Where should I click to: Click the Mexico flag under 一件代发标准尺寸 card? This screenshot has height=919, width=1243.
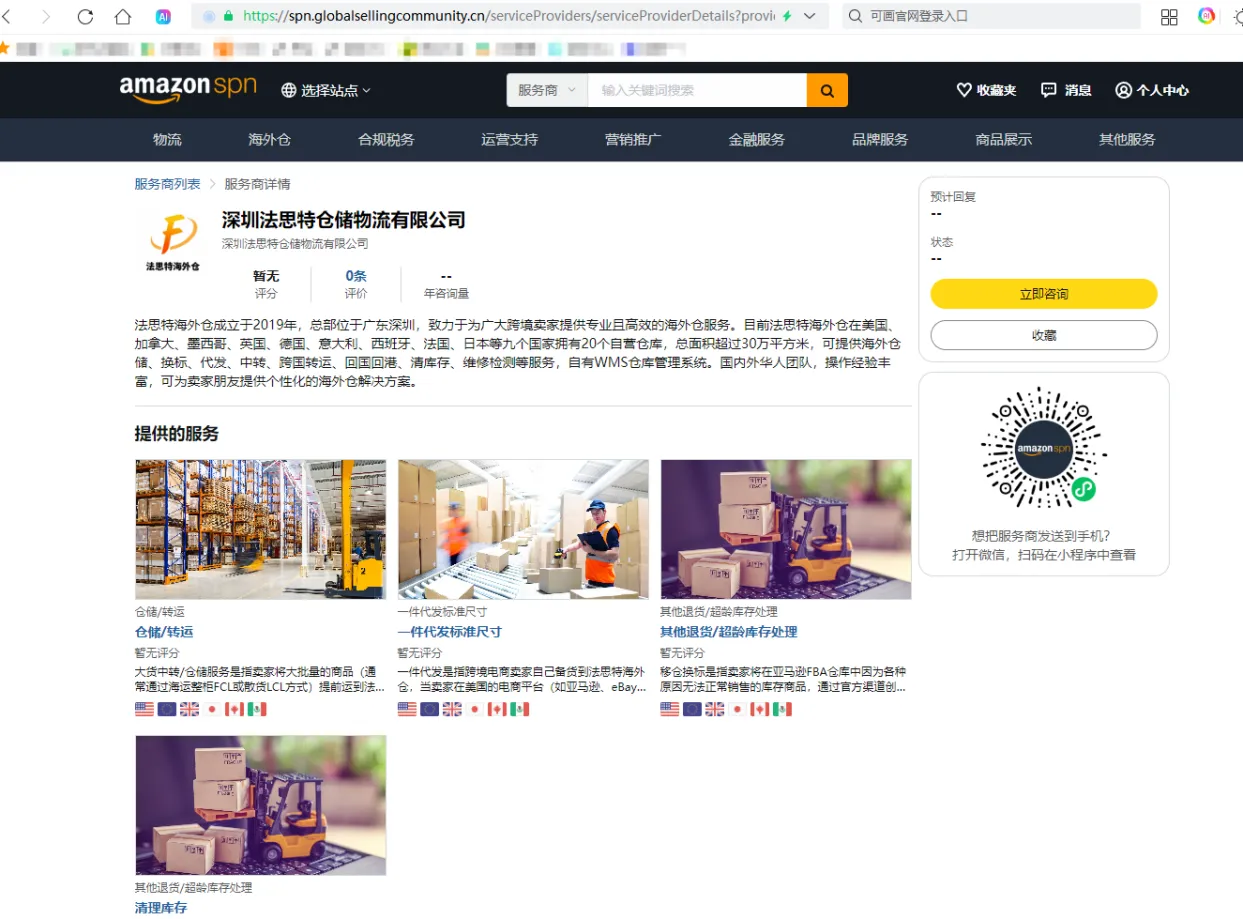coord(520,709)
